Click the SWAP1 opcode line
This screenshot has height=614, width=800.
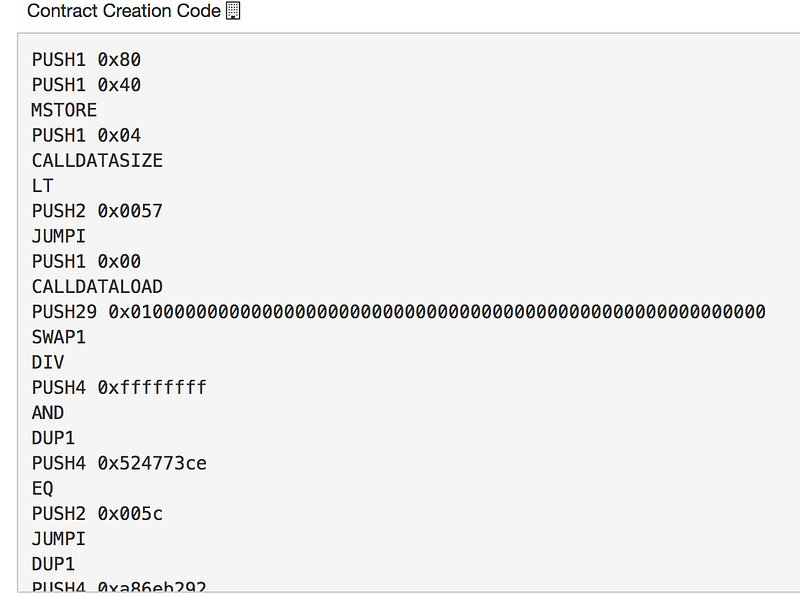pos(59,337)
